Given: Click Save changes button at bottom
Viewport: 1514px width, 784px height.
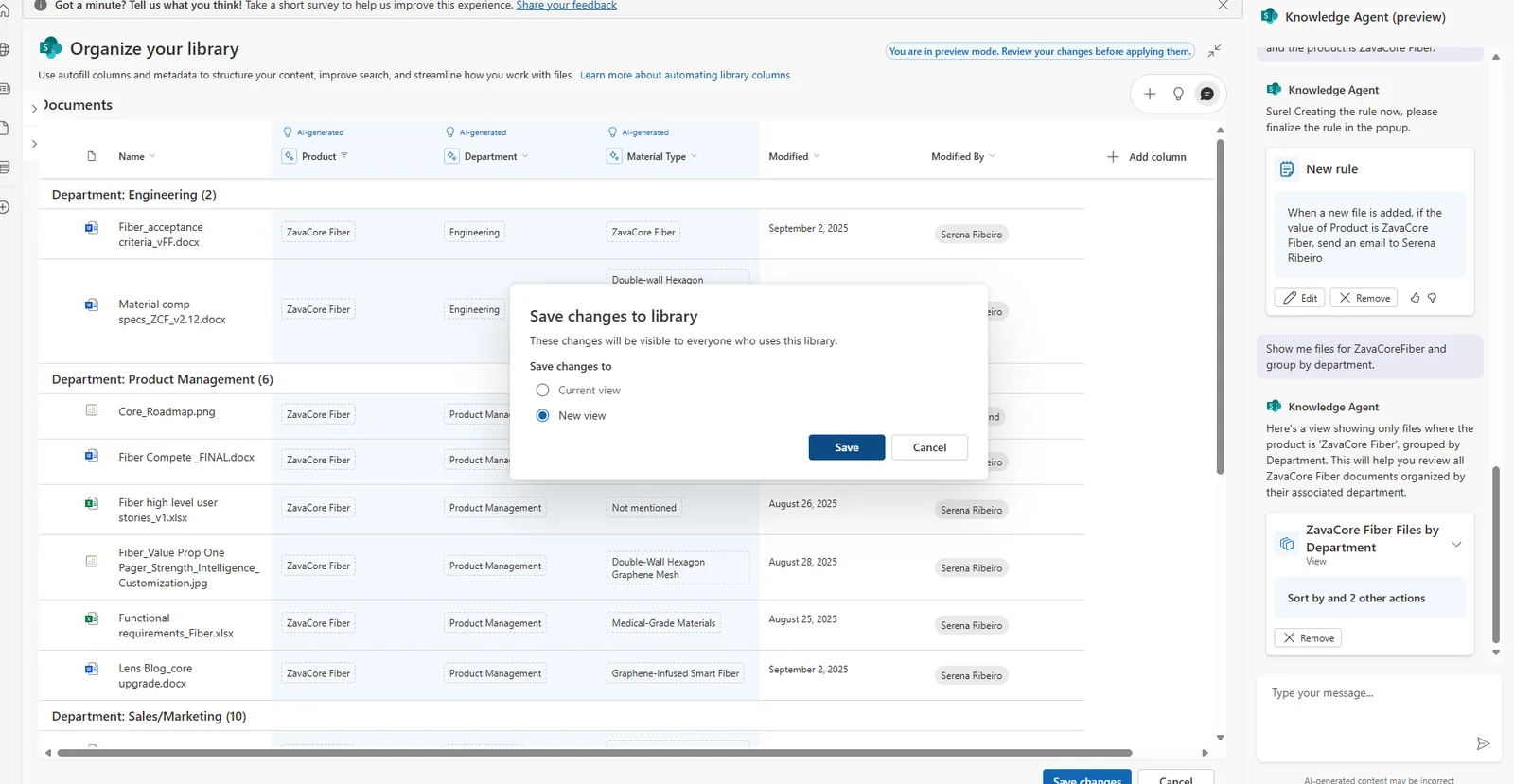Looking at the screenshot, I should 1087,778.
